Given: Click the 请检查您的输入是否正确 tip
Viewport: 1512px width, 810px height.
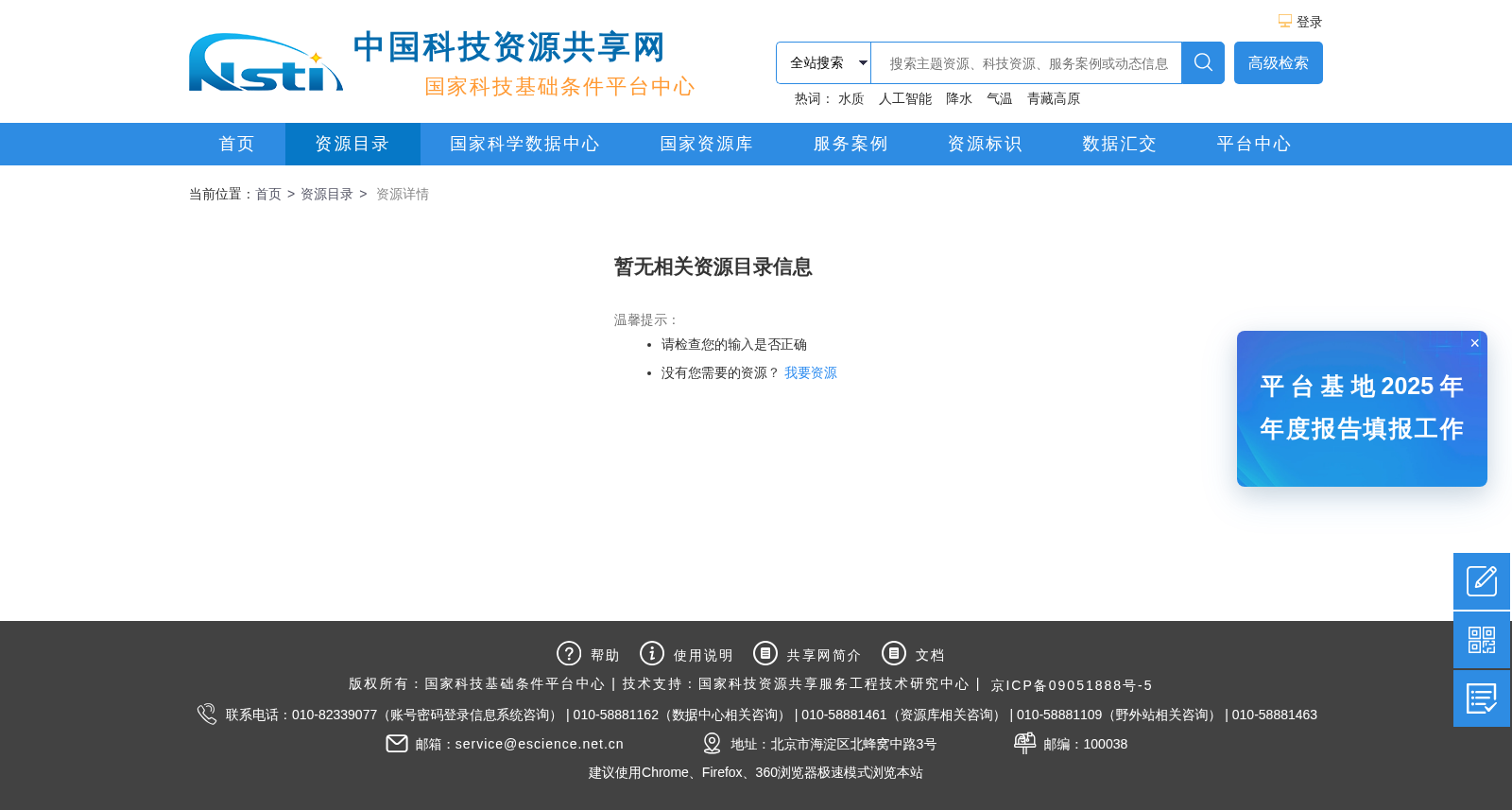Looking at the screenshot, I should pos(734,344).
